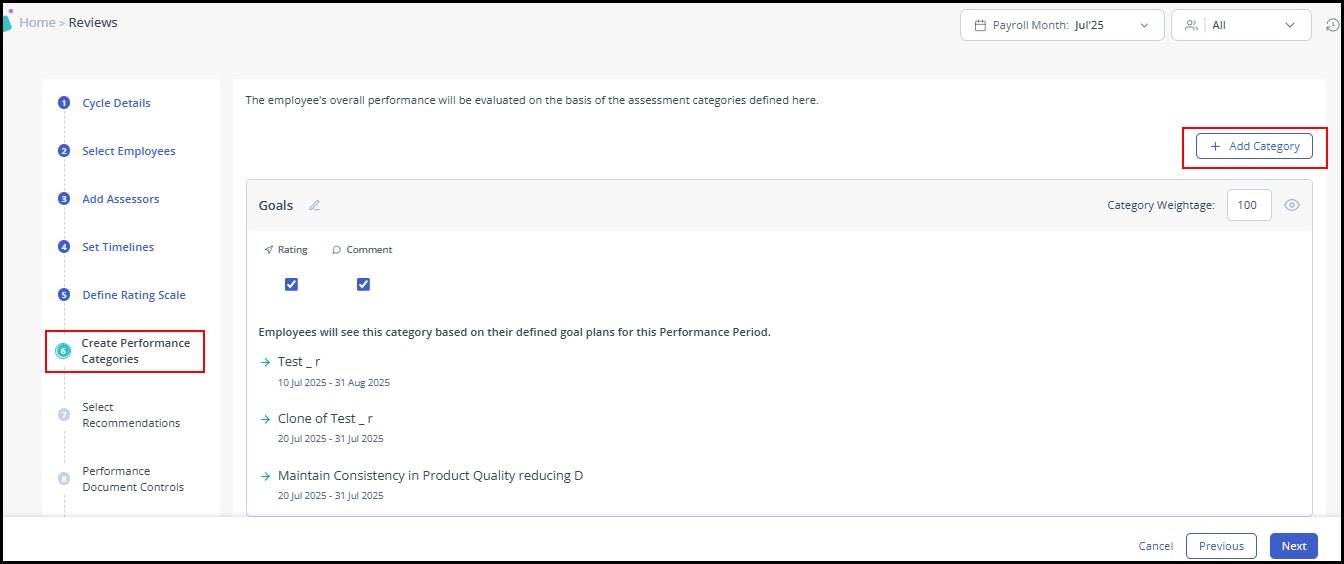Screen dimensions: 1344x564
Task: Click the arrow icon beside Test _ r goal
Action: point(265,362)
